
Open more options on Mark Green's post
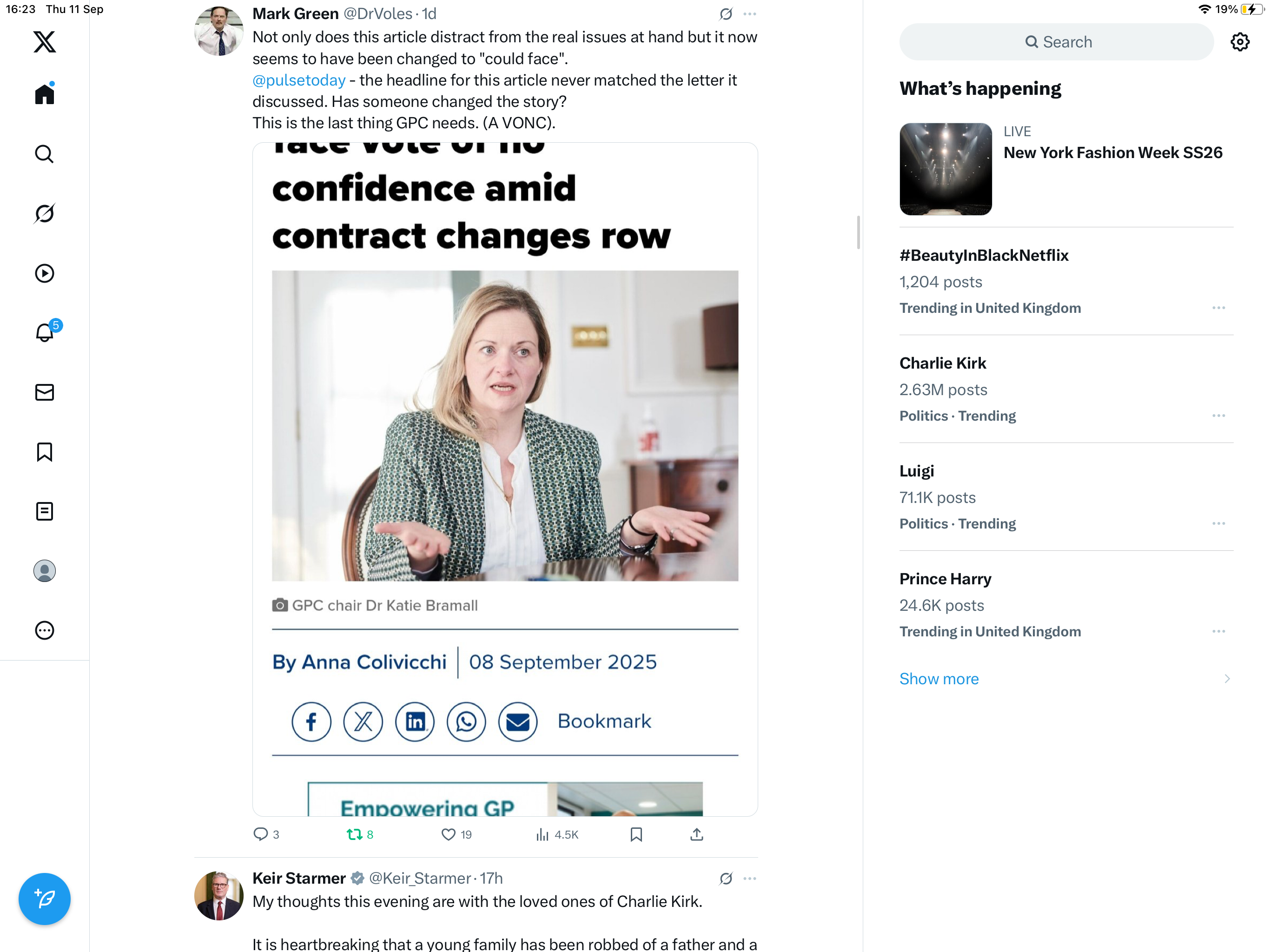click(749, 14)
